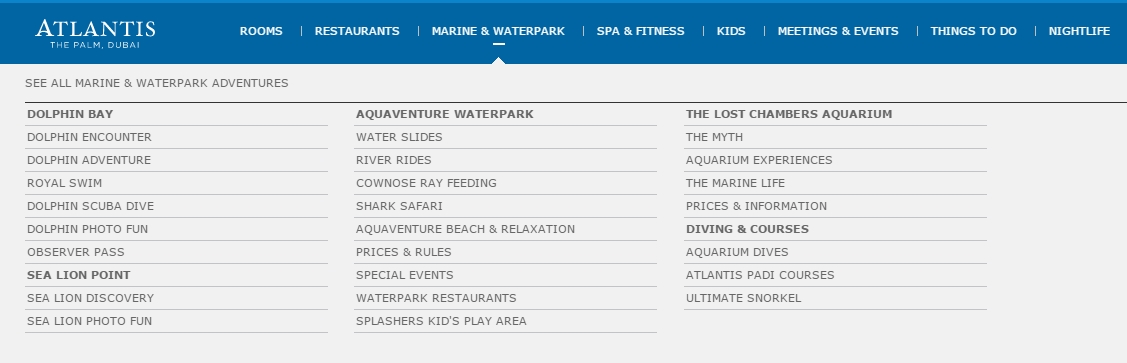Open Meetings & Events menu
Viewport: 1127px width, 363px height.
tap(838, 31)
